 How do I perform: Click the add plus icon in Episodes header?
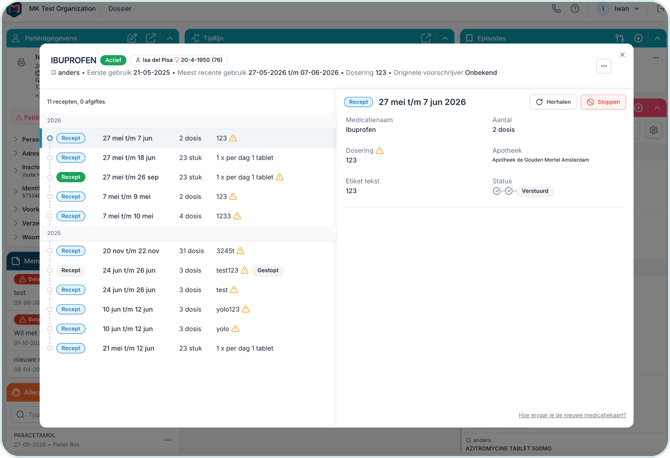(638, 38)
